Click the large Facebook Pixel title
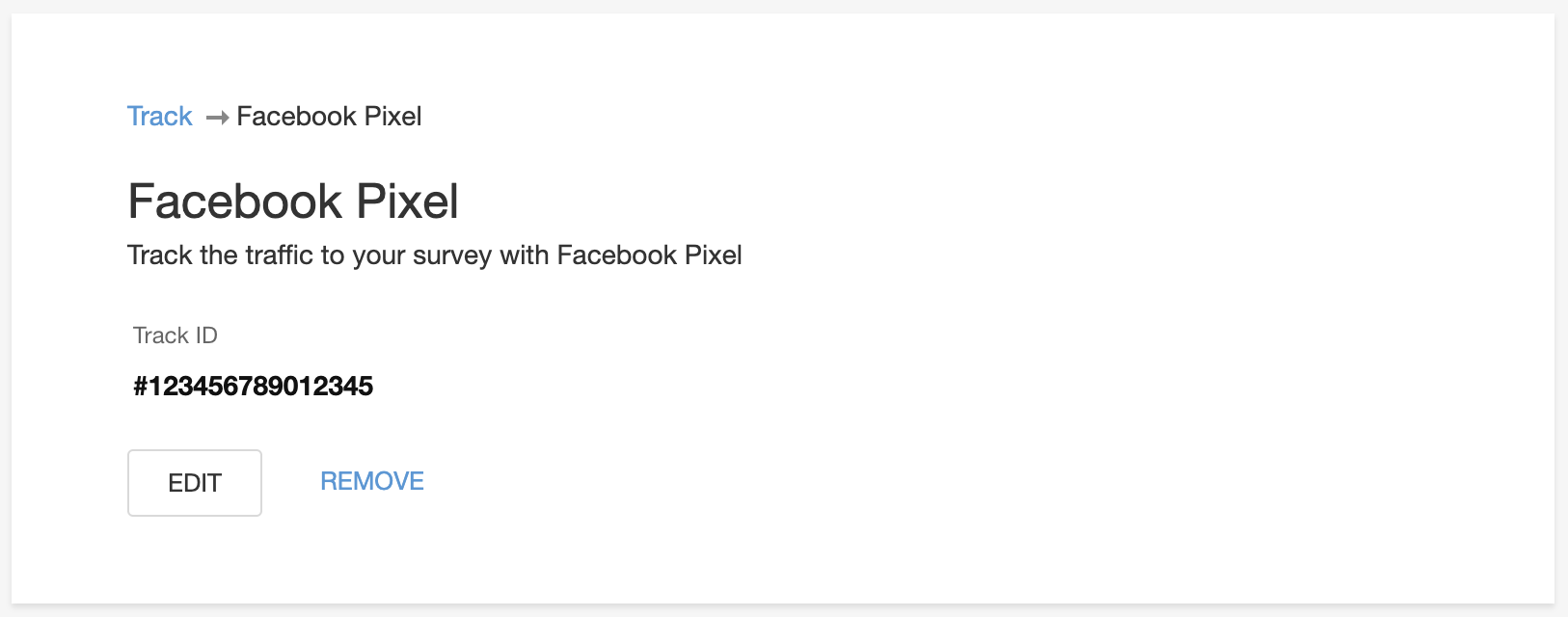 (293, 201)
